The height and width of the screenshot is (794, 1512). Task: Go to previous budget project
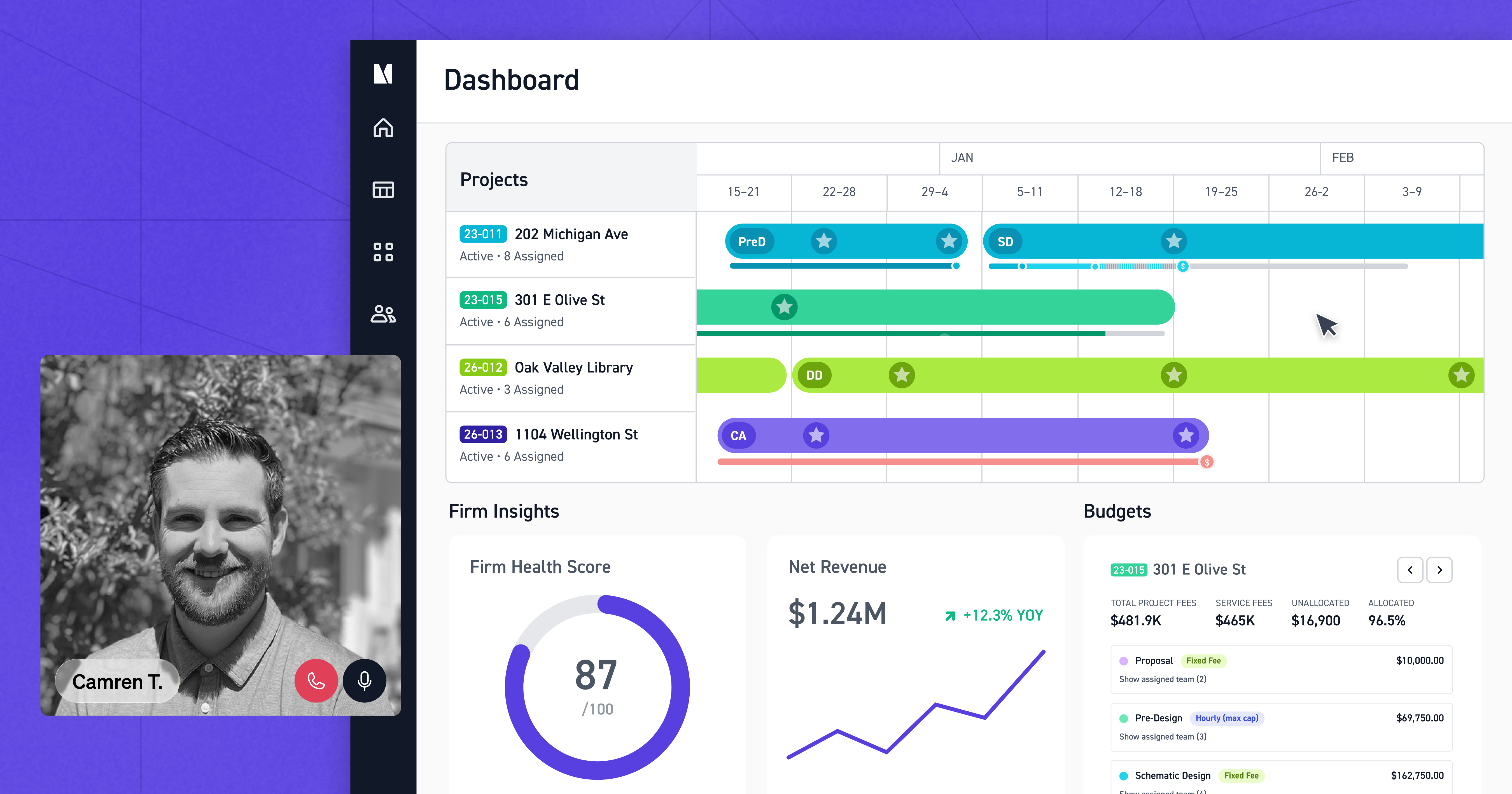(x=1410, y=570)
